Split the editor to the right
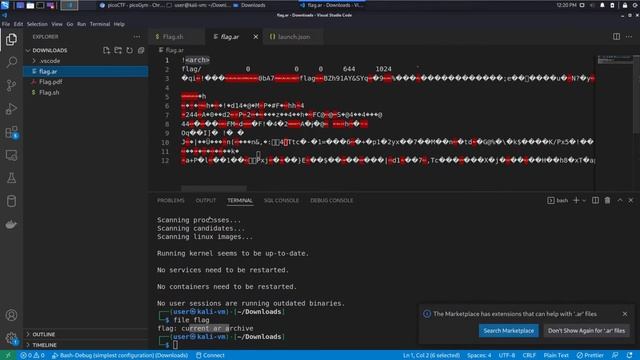The height and width of the screenshot is (360, 640). pos(616,37)
